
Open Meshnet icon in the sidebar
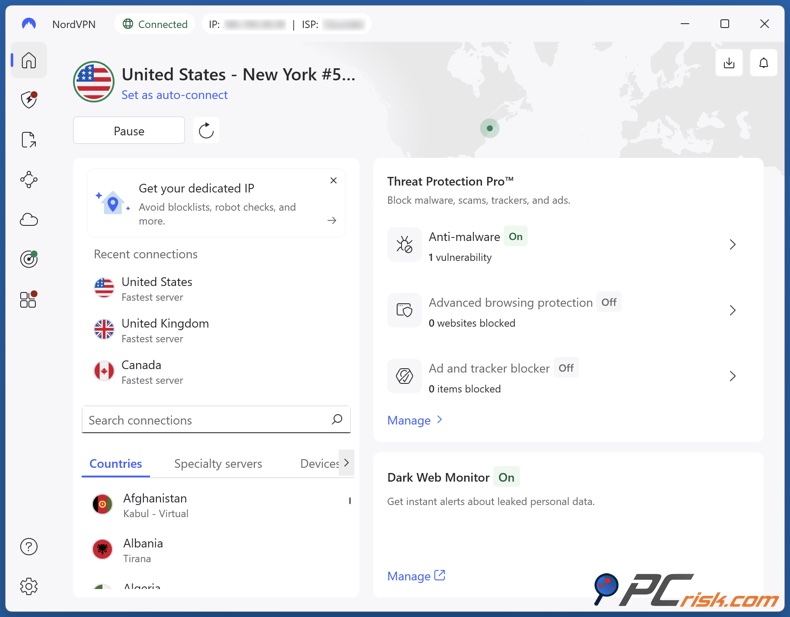coord(29,180)
